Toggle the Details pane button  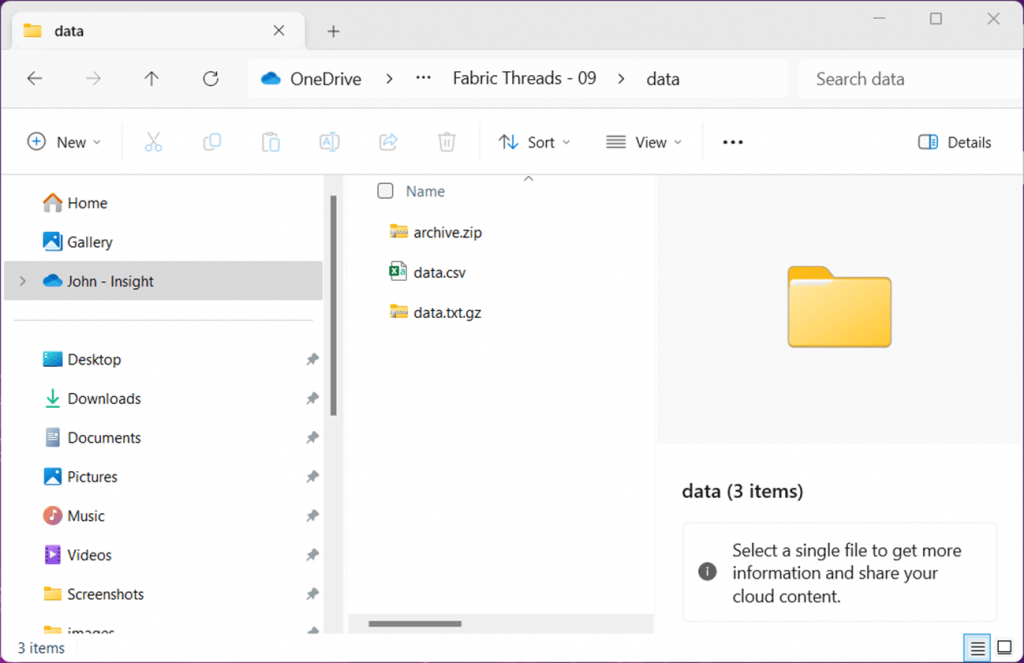click(954, 142)
